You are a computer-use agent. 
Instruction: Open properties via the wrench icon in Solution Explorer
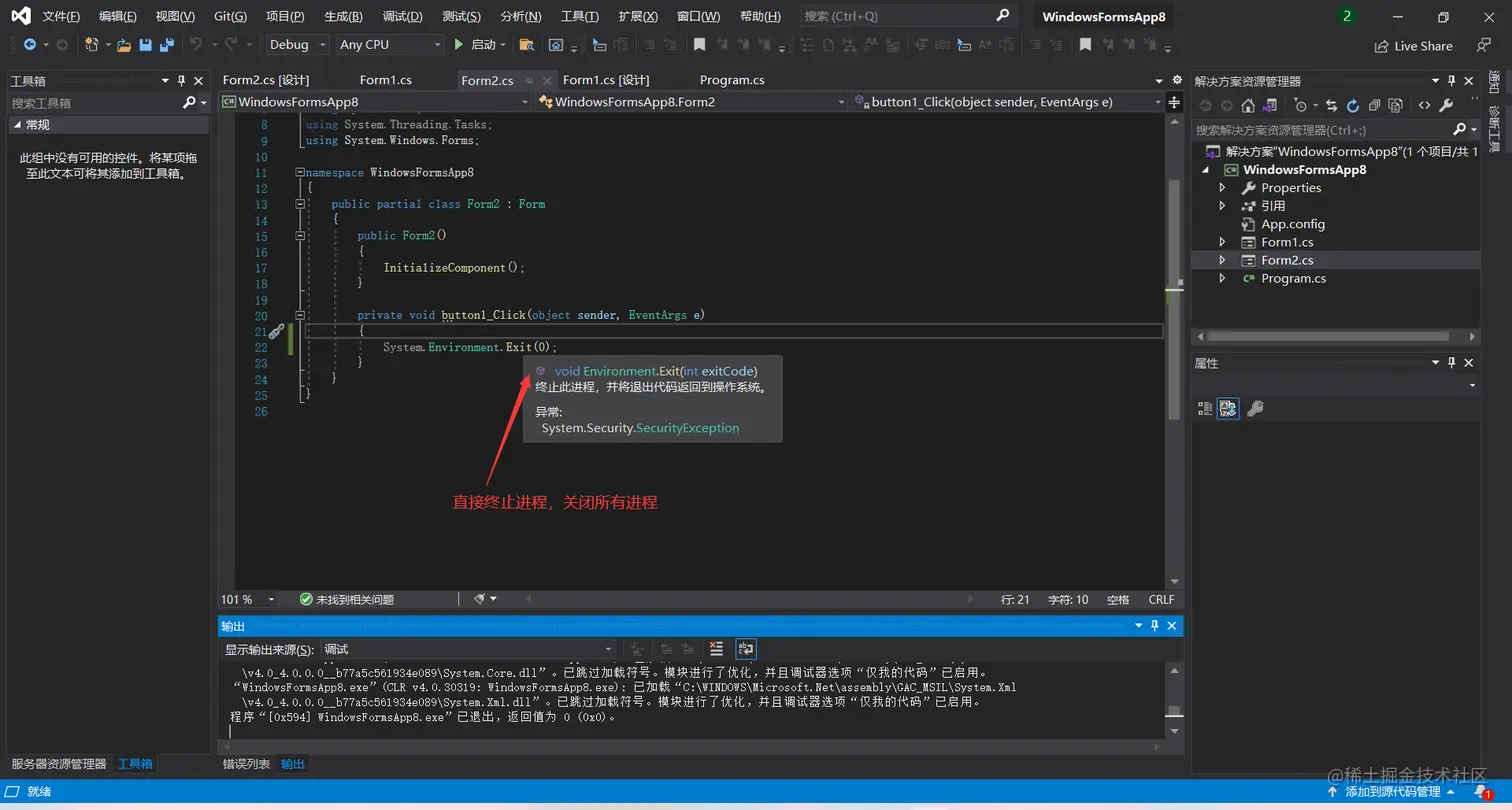pos(1445,105)
